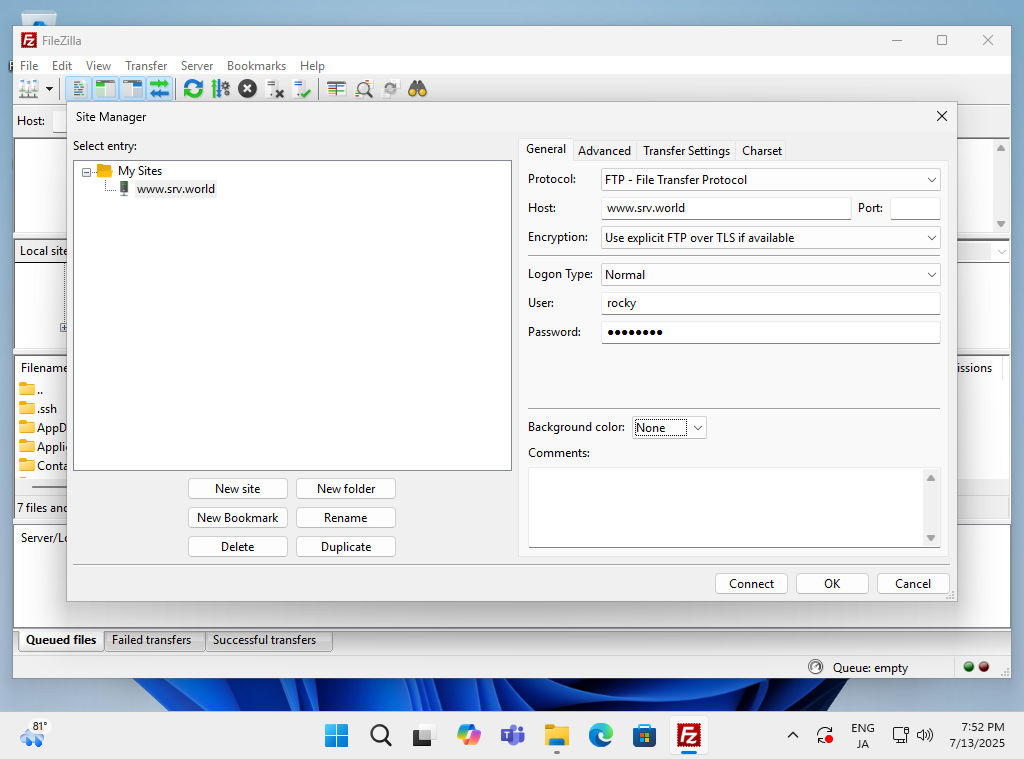
Task: Select the Queued files tab
Action: [61, 640]
